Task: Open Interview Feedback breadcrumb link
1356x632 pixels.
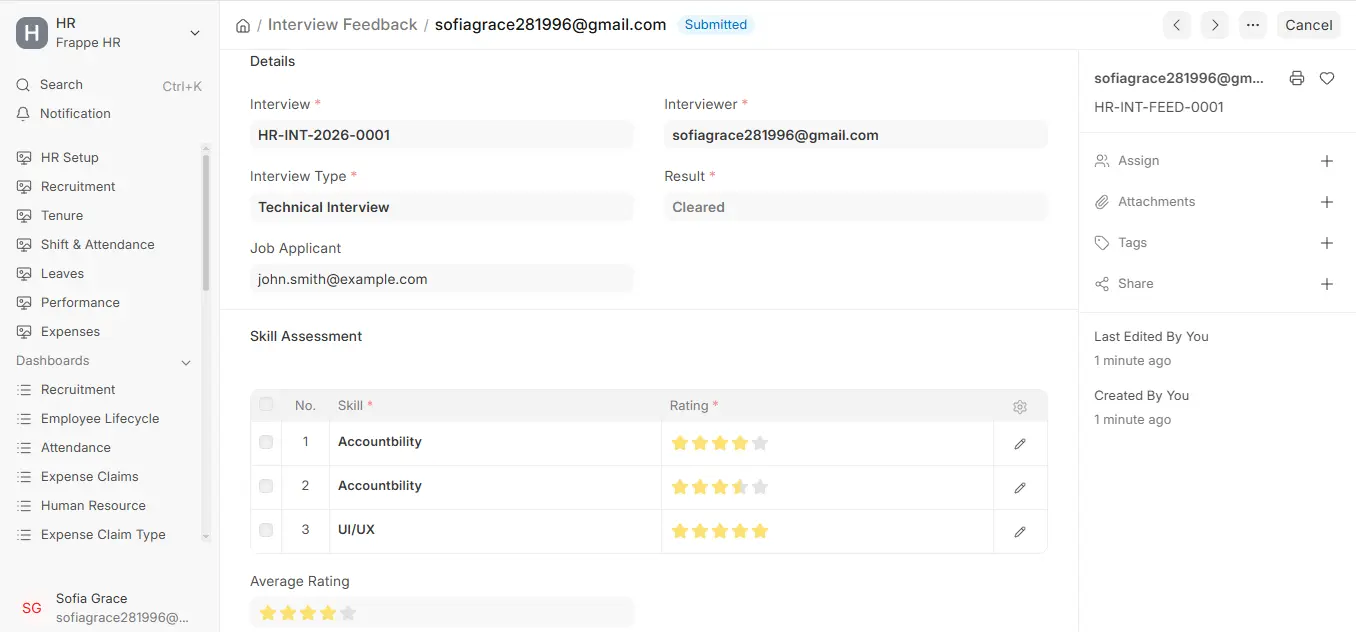Action: (342, 25)
